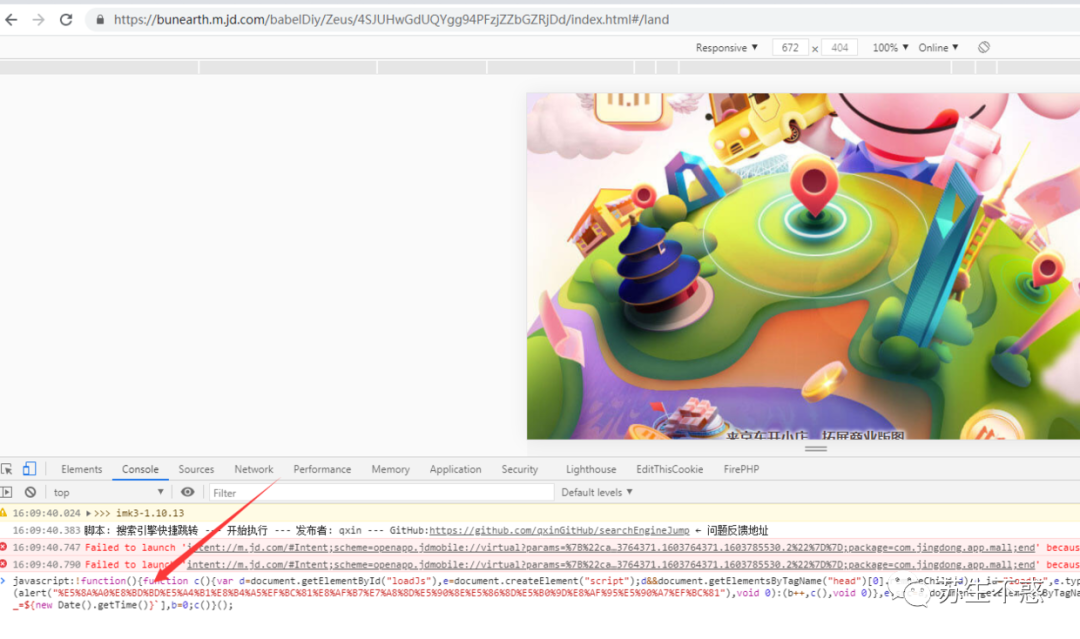Open the GitHub searchEngineJump link

click(x=559, y=530)
